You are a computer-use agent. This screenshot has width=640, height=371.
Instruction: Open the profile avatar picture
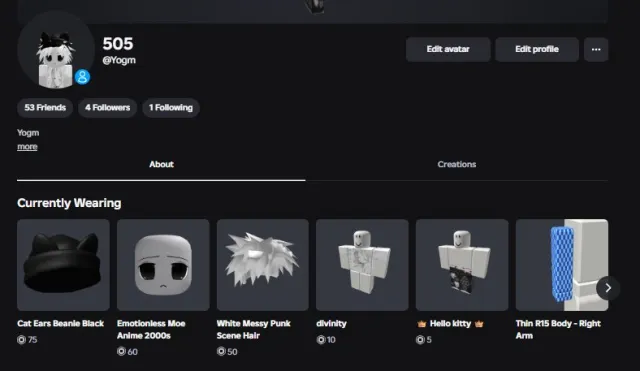point(56,50)
